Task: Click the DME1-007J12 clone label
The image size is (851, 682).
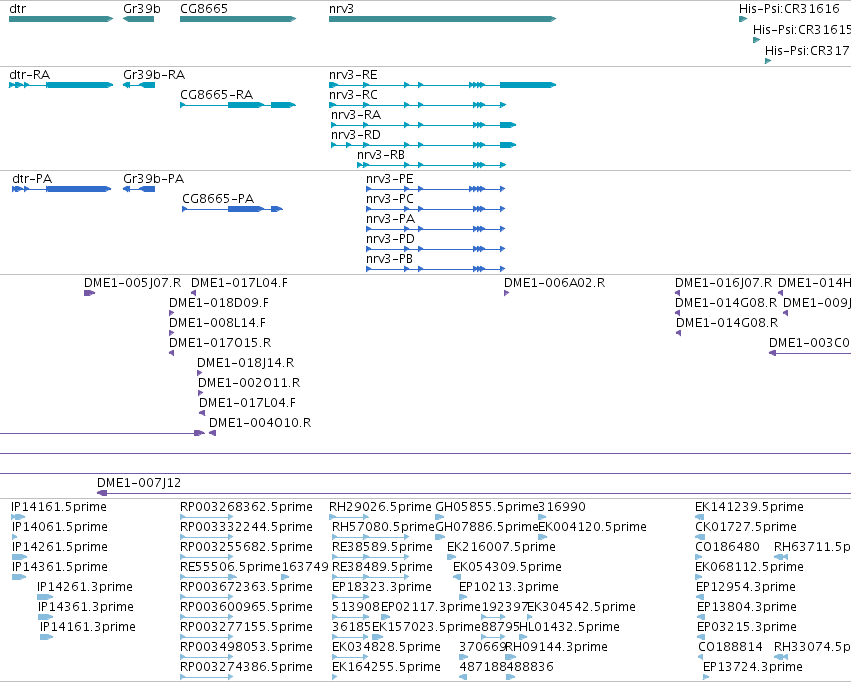Action: (x=139, y=483)
